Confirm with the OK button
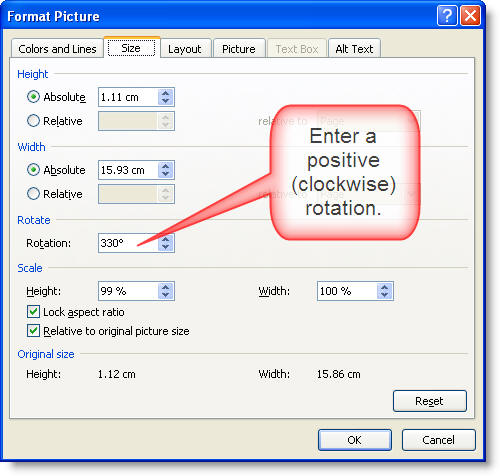This screenshot has width=500, height=476. (355, 440)
